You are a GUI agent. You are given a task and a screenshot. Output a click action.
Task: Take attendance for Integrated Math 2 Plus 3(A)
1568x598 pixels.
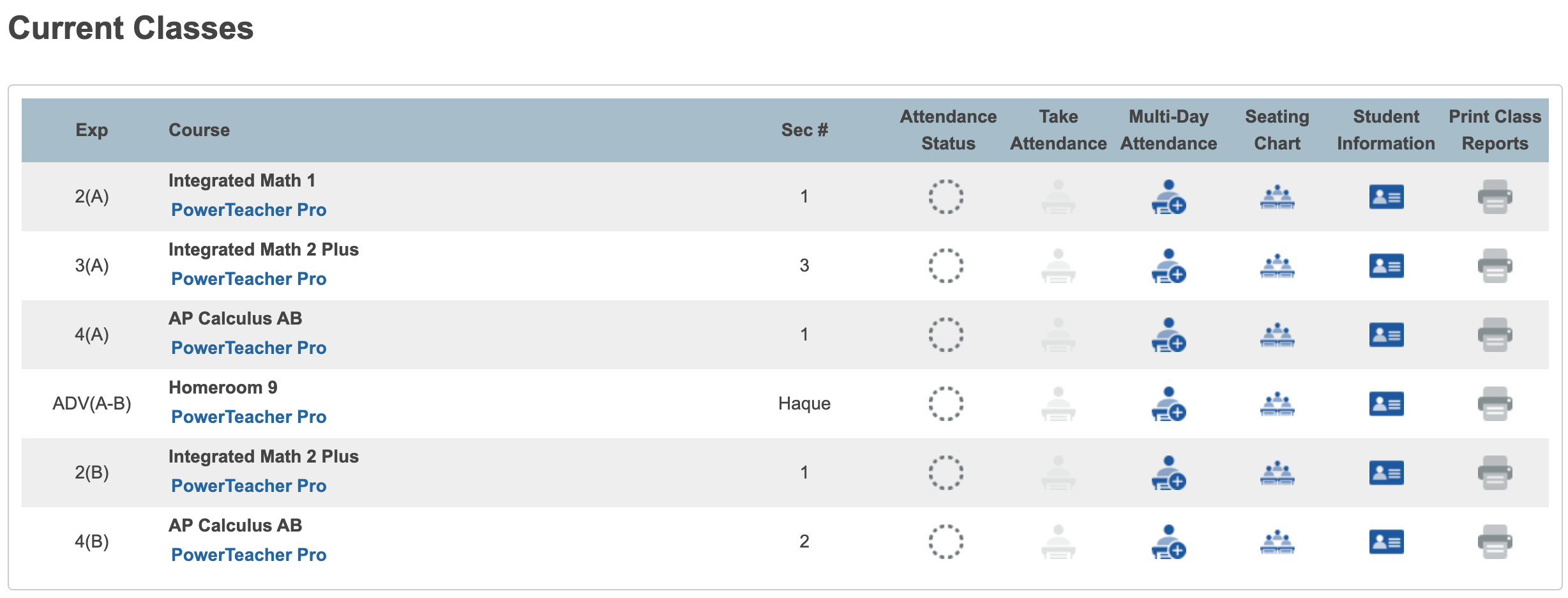coord(1058,266)
